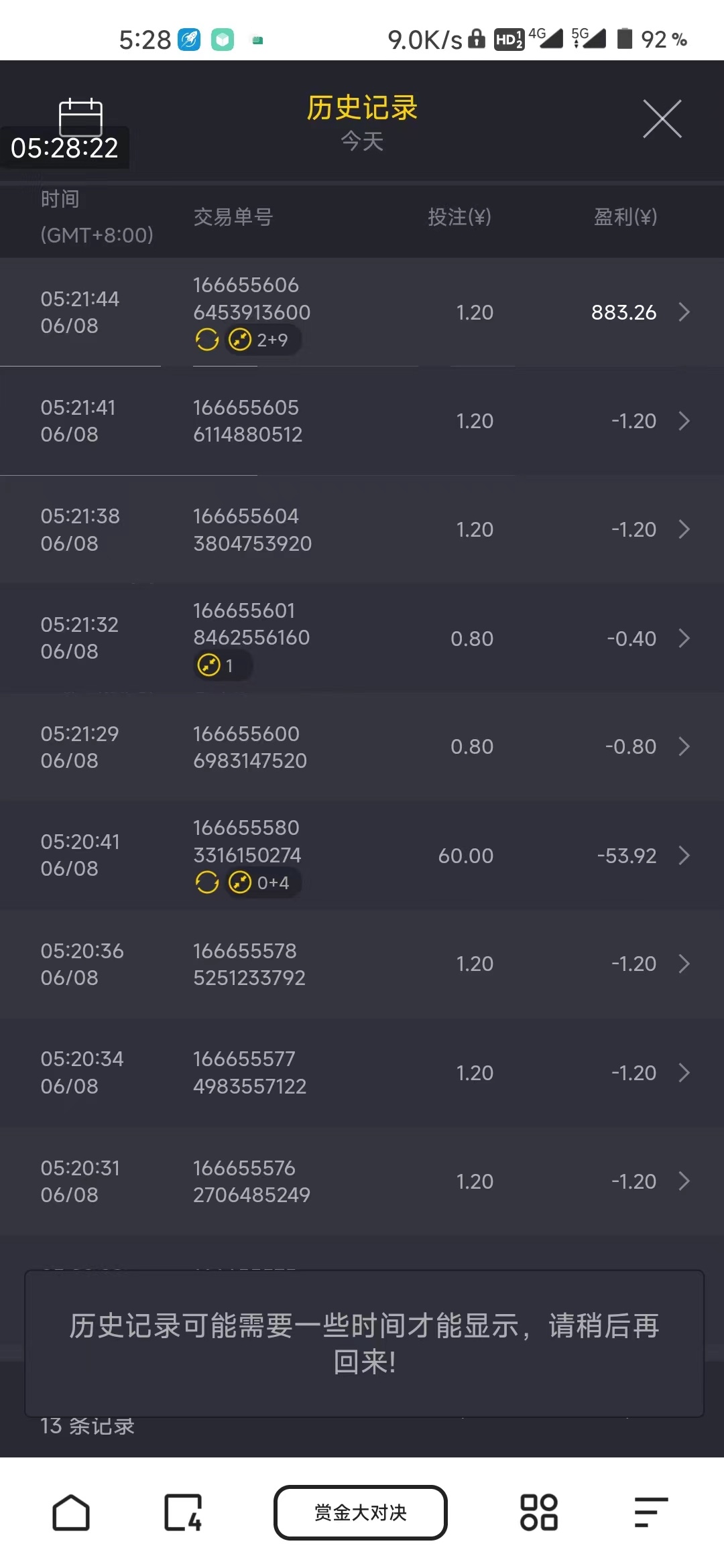This screenshot has height=1568, width=724.
Task: Tap the 盈利(¥) column header
Action: click(625, 216)
